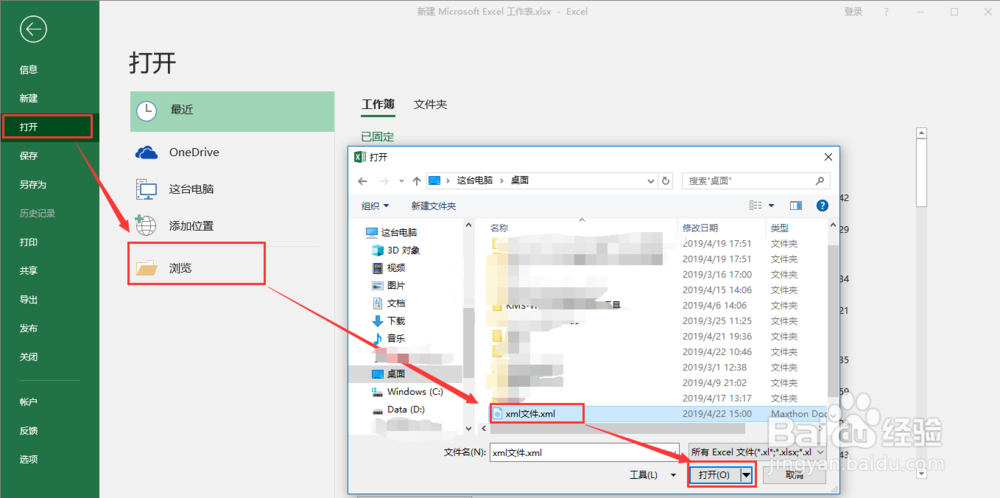This screenshot has height=498, width=1000.
Task: Open the 反馈 page
Action: click(29, 430)
